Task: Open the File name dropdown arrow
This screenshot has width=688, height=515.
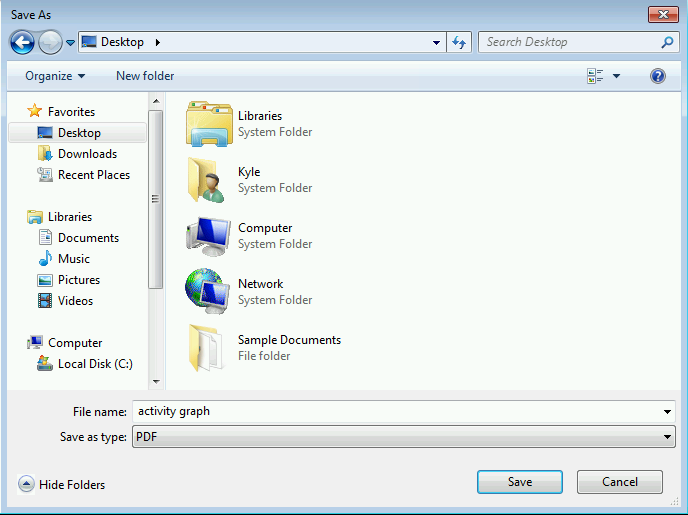Action: pyautogui.click(x=667, y=411)
